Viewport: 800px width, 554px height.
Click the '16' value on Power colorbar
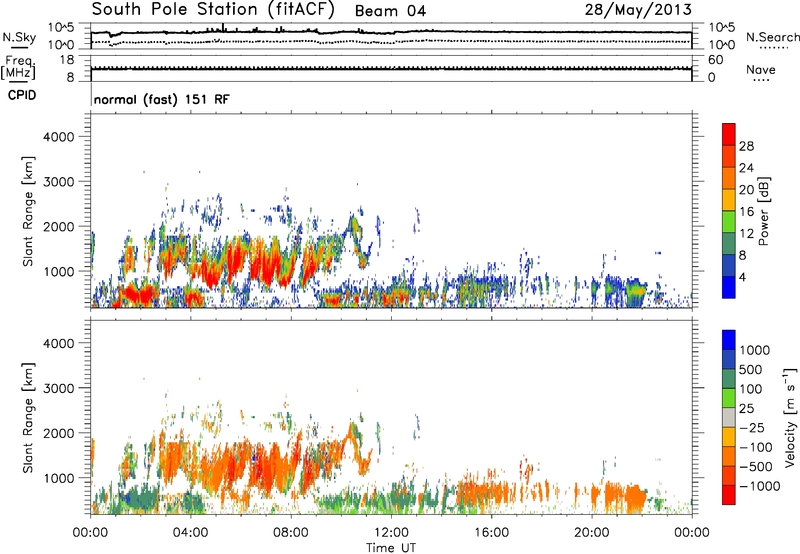point(746,212)
